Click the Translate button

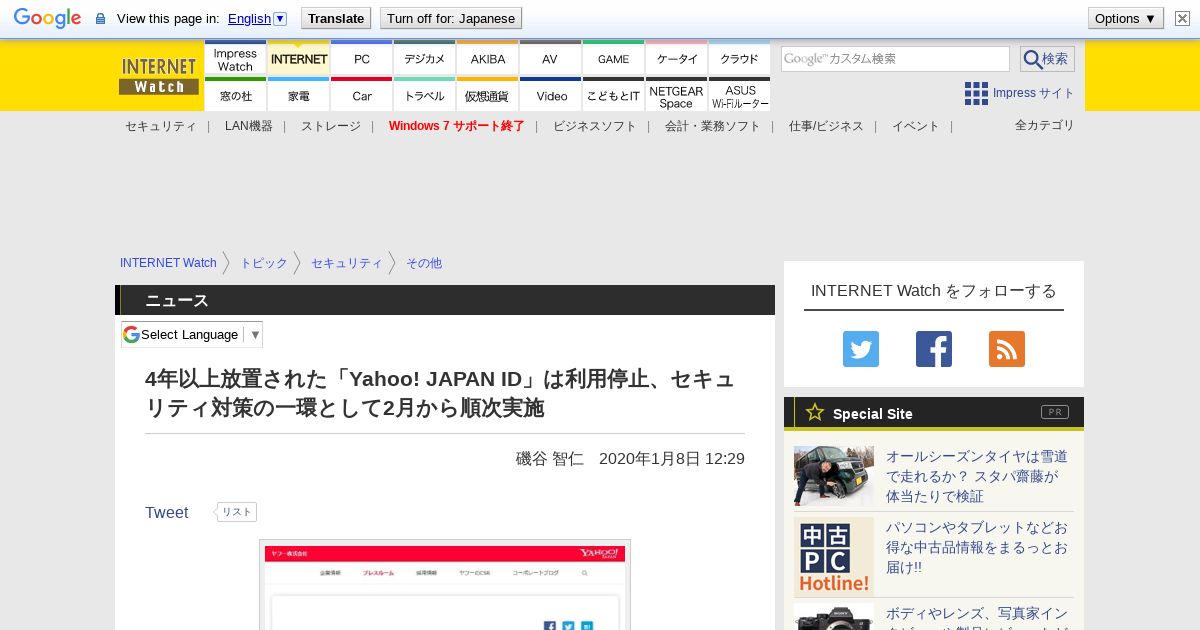pos(336,18)
